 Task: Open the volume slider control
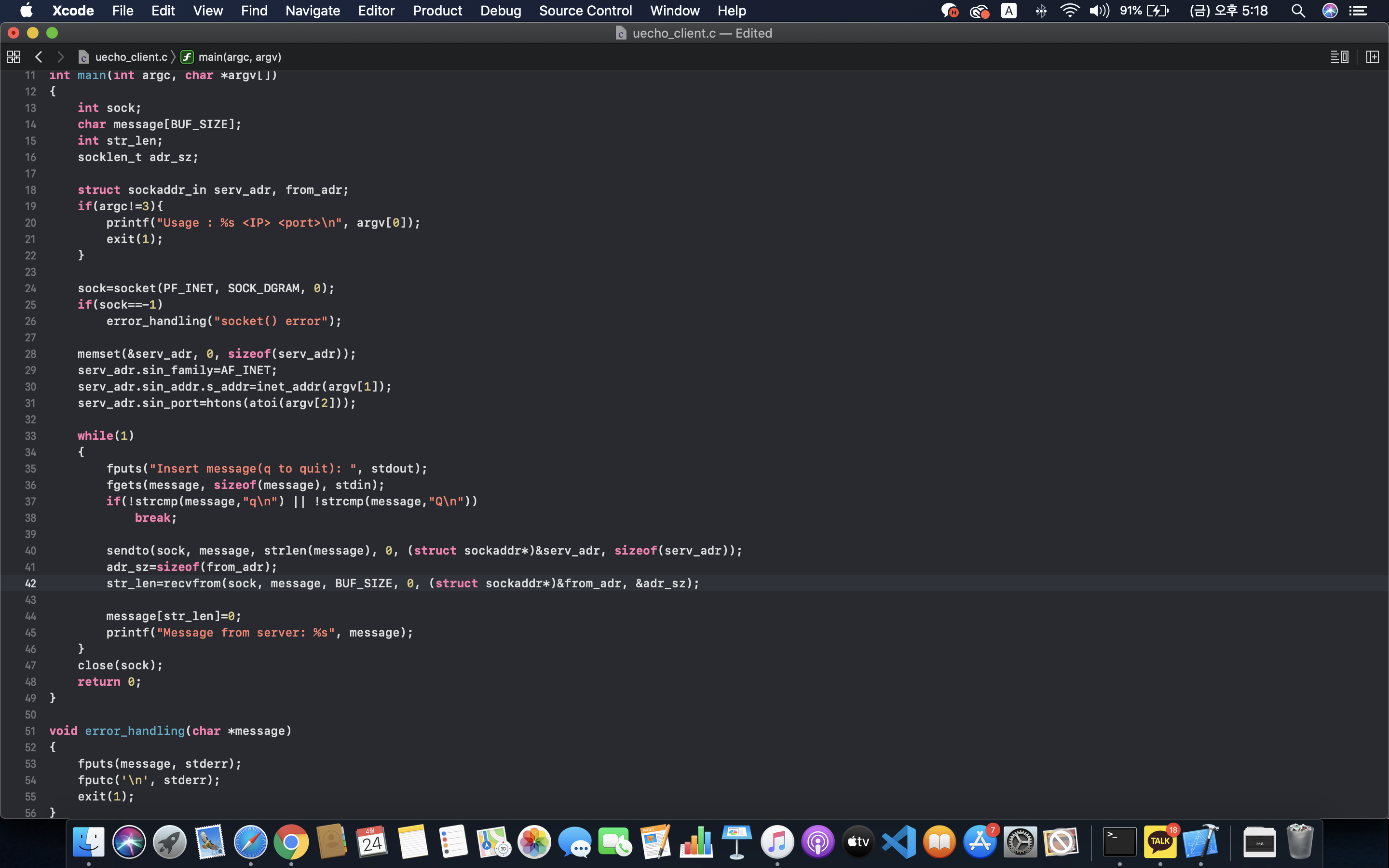click(x=1099, y=11)
